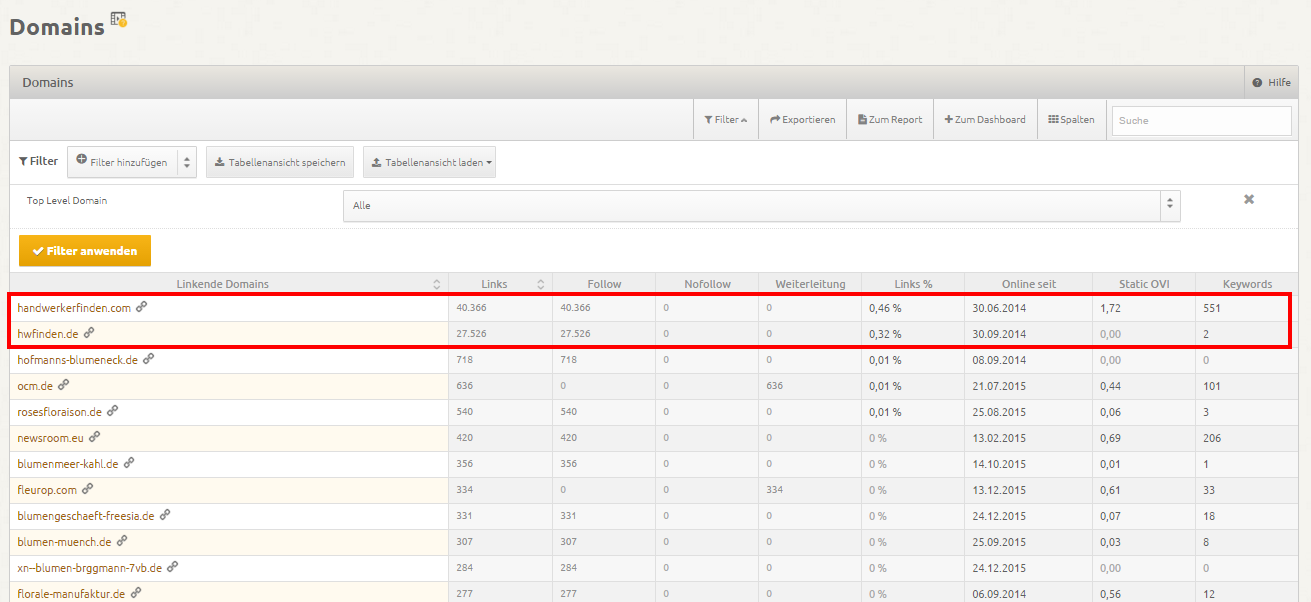
Task: Click the icon beside the Domains page title
Action: point(118,19)
